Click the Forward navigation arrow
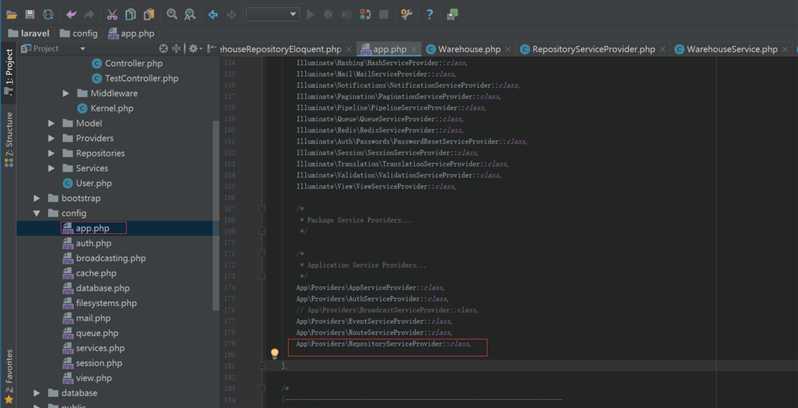Viewport: 798px width, 408px height. tap(232, 14)
